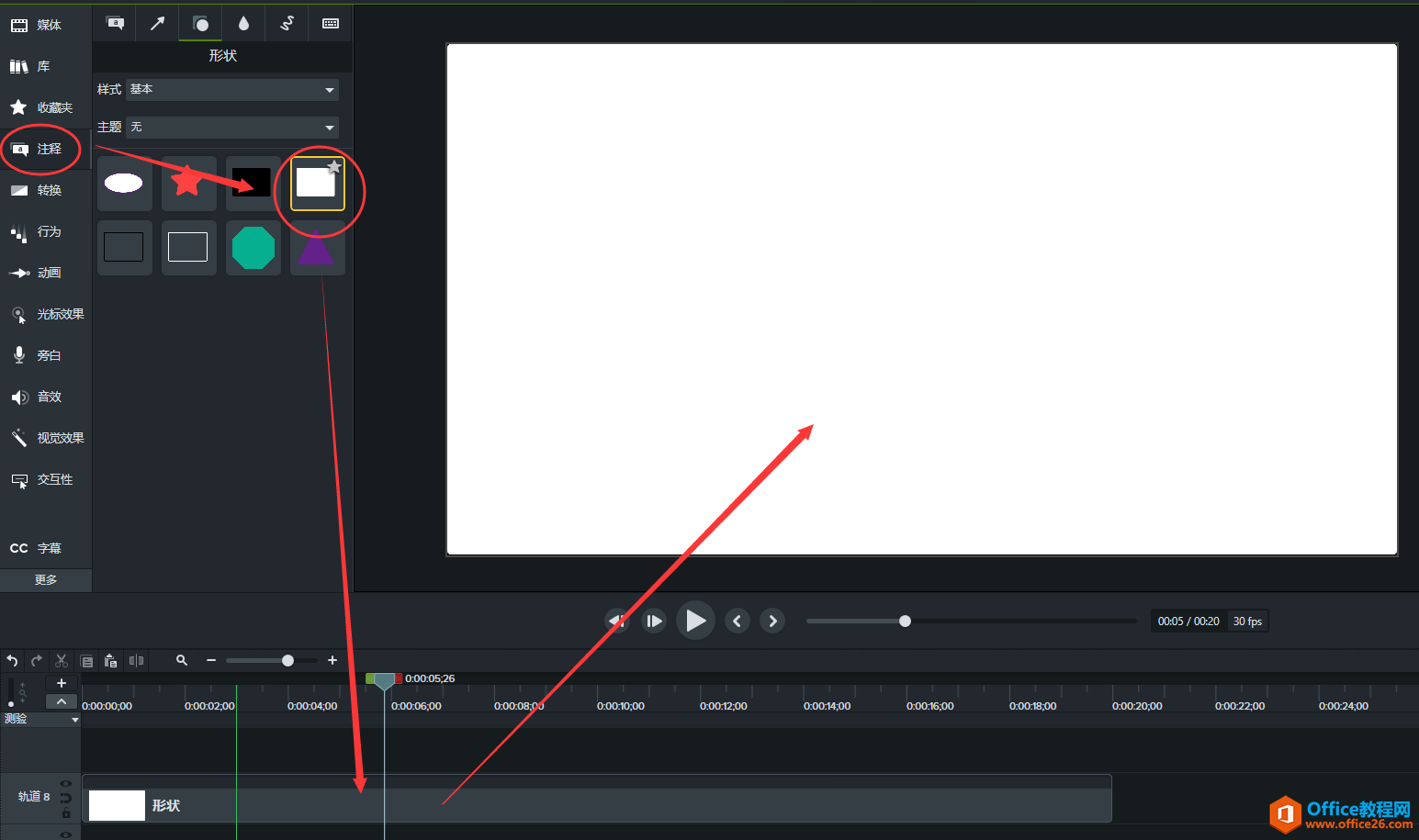The width and height of the screenshot is (1419, 840).
Task: Open the 动画 (Animations) panel
Action: [46, 273]
